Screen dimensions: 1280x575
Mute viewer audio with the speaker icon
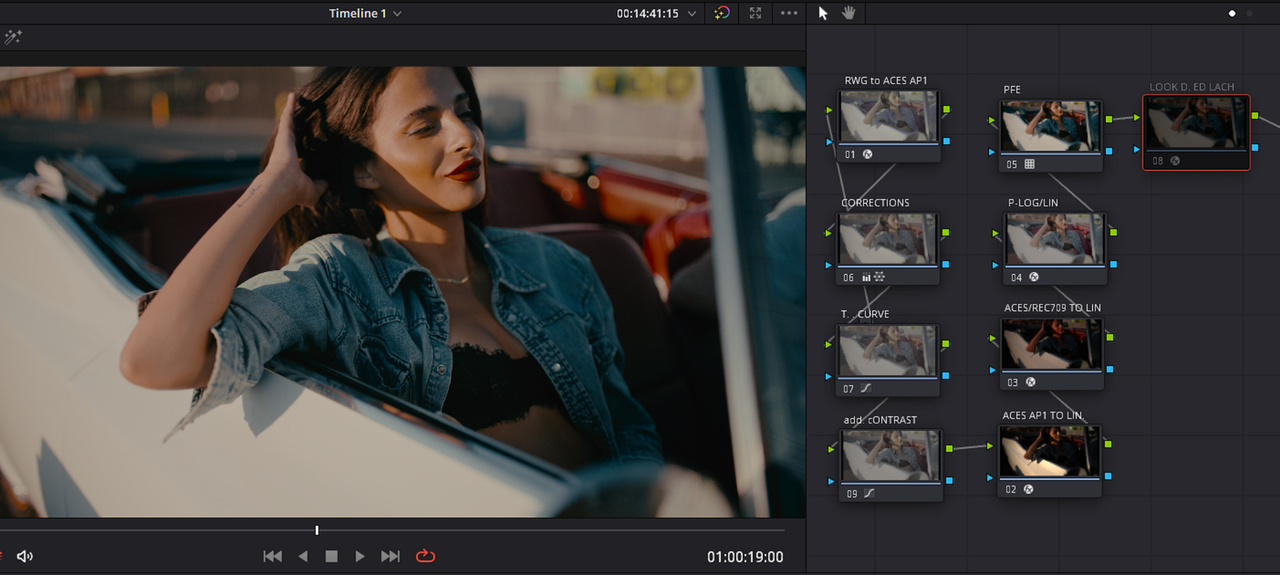pos(25,556)
